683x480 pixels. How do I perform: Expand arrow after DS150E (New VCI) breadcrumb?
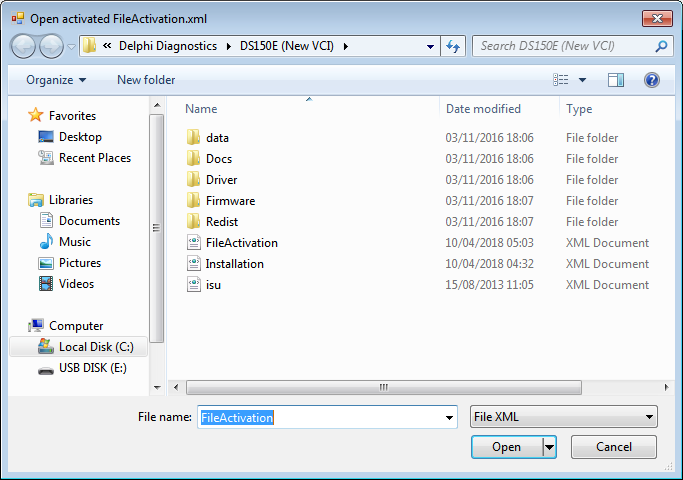(345, 46)
